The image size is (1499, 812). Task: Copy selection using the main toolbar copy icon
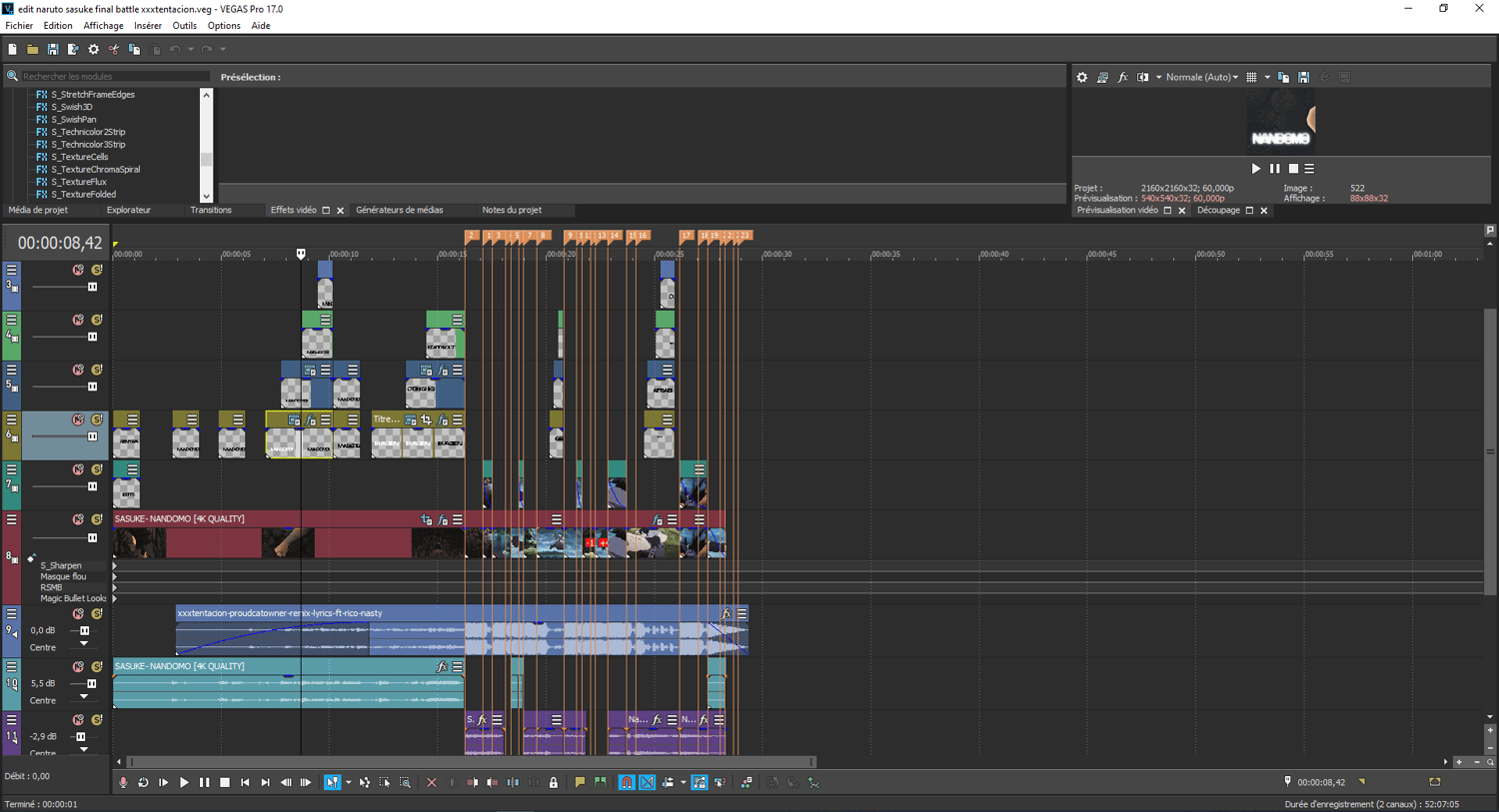[x=134, y=49]
